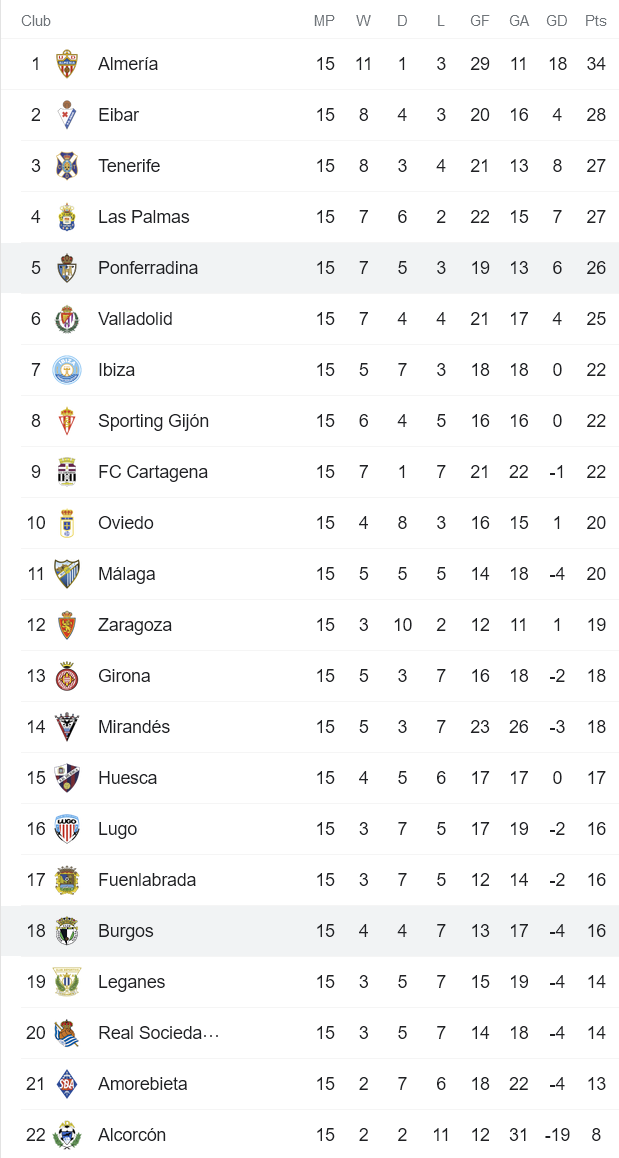Screen dimensions: 619x1158
Task: Click the Ibiza team name
Action: [115, 369]
